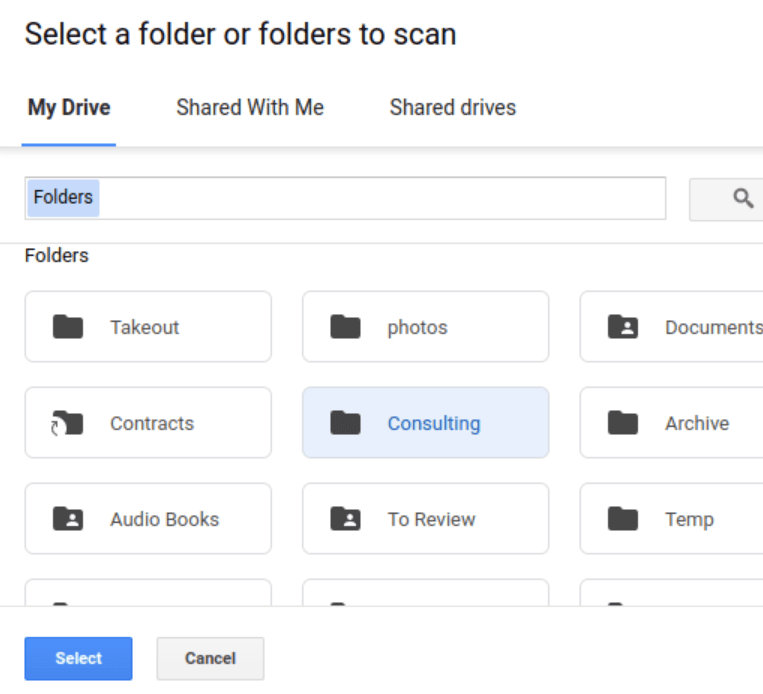The width and height of the screenshot is (763, 694).
Task: Confirm with the Select button
Action: click(x=78, y=658)
